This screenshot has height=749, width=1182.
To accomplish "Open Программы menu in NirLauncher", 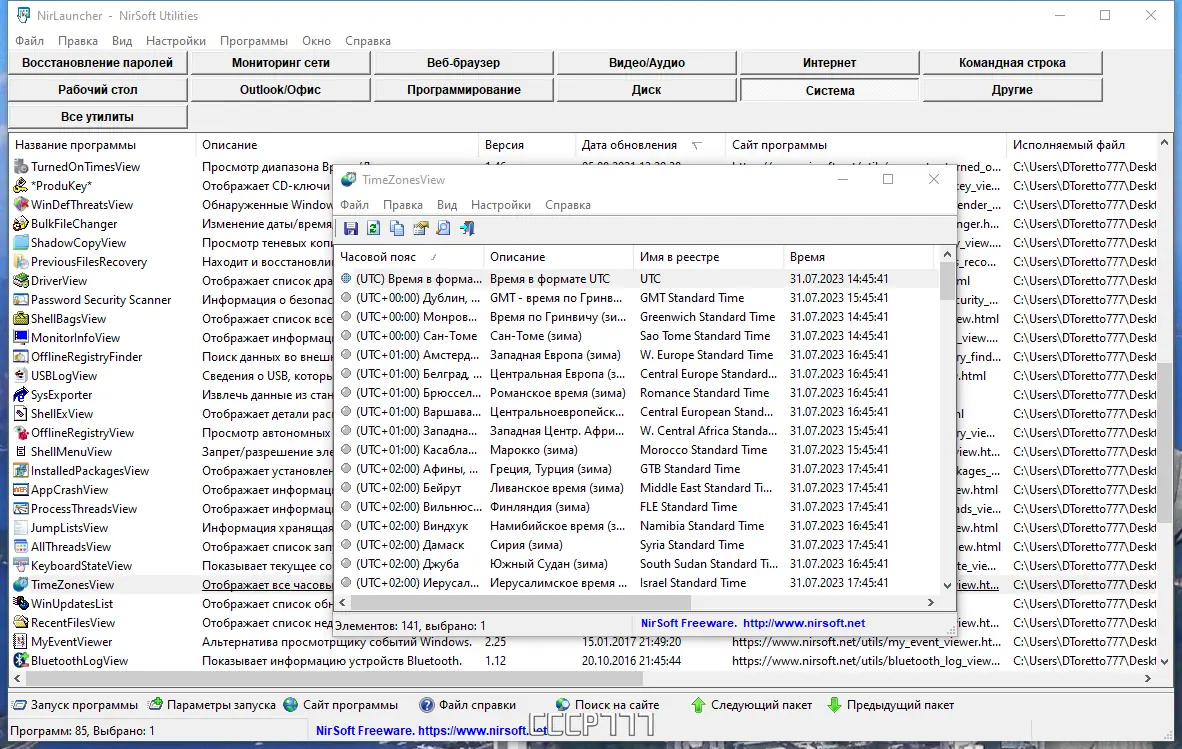I will point(253,41).
